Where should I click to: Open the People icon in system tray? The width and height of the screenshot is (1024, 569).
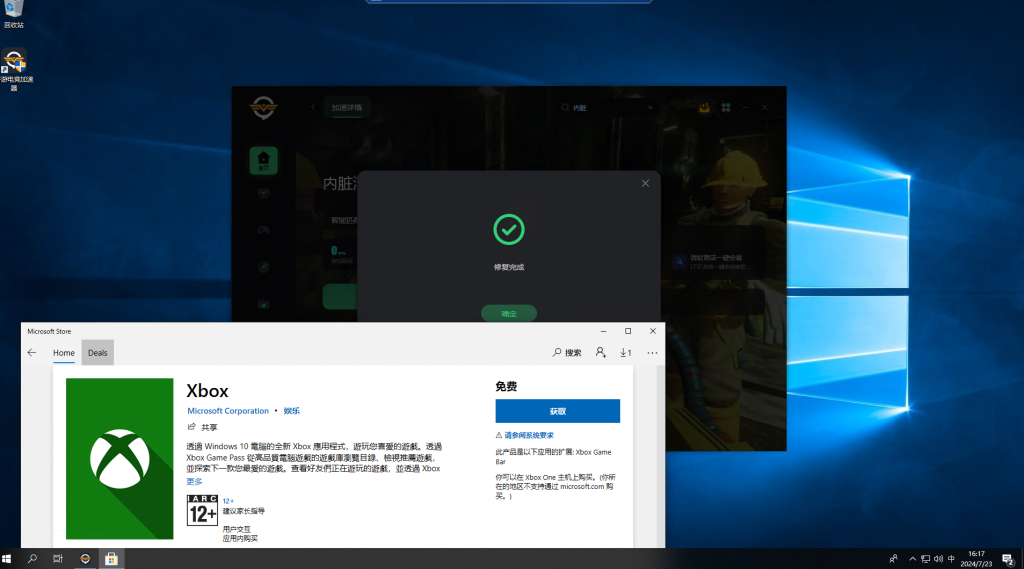pyautogui.click(x=893, y=559)
